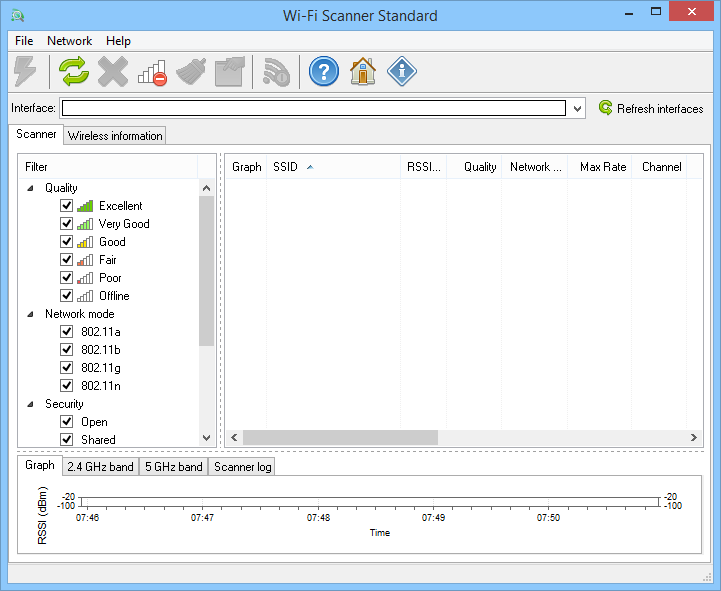Click the green Refresh interfaces arrow icon
Screen dimensions: 721x591
[x=606, y=108]
